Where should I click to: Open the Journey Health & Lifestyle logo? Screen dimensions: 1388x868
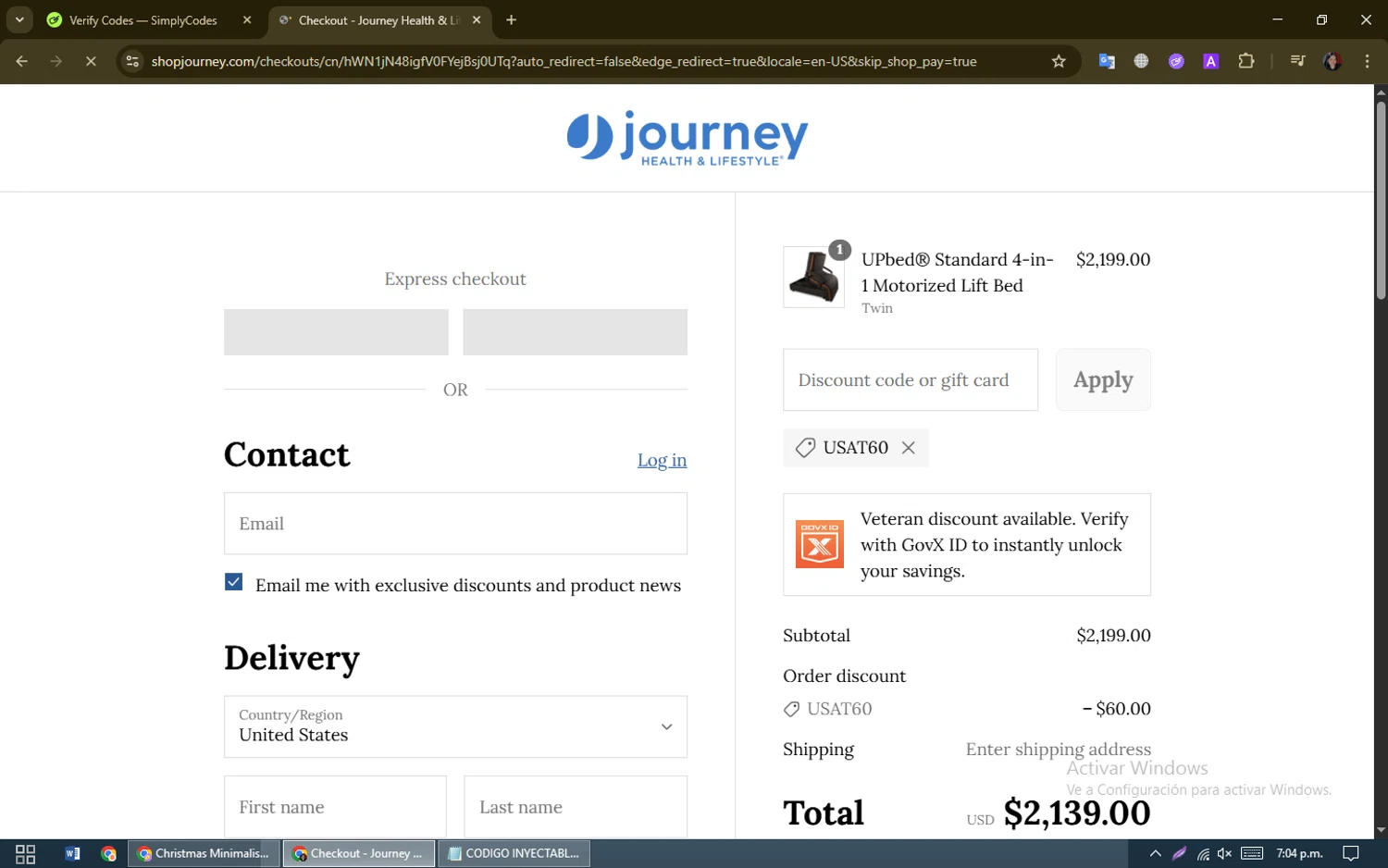687,139
